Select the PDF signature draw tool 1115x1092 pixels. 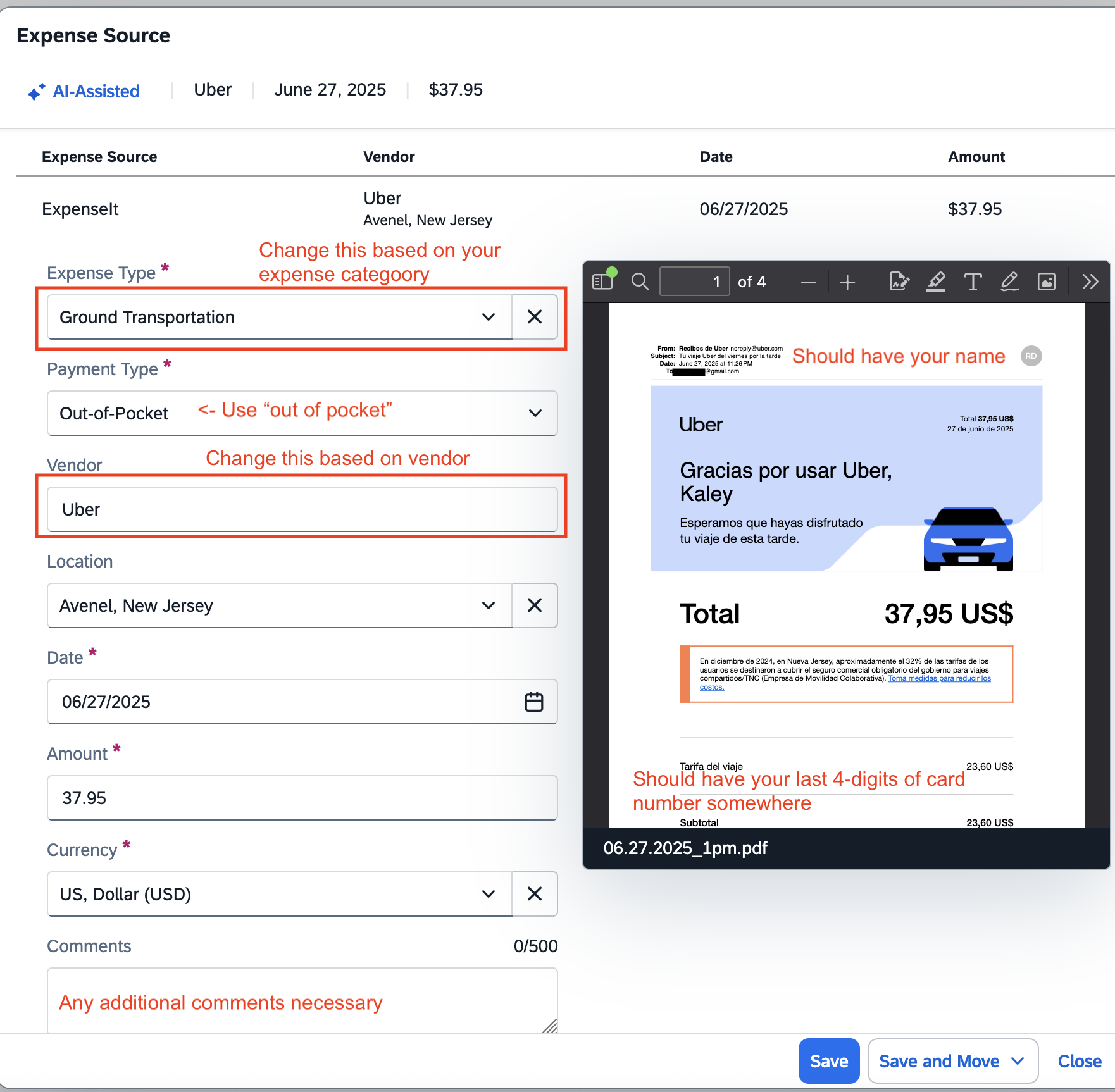(899, 282)
